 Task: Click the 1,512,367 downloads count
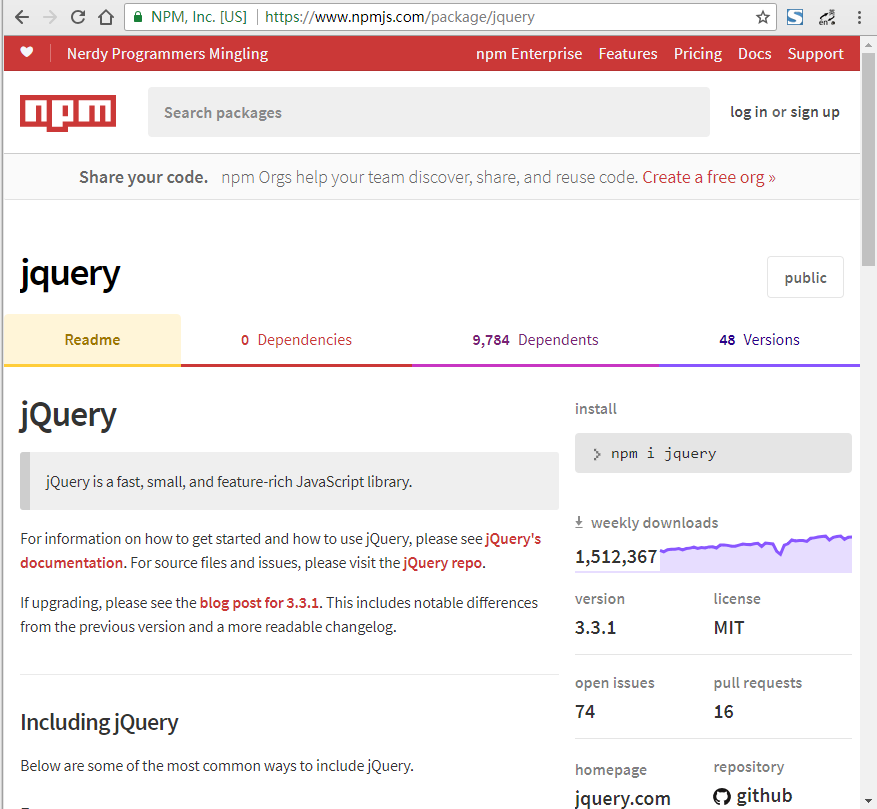[x=616, y=557]
